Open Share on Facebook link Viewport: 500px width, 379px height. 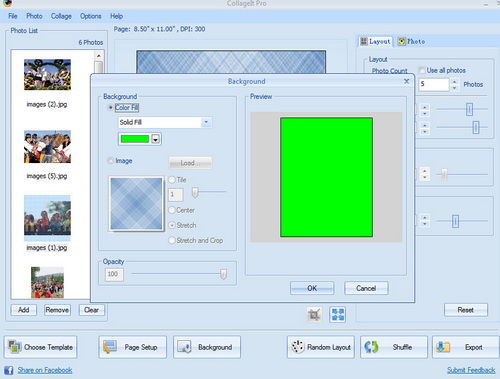45,370
